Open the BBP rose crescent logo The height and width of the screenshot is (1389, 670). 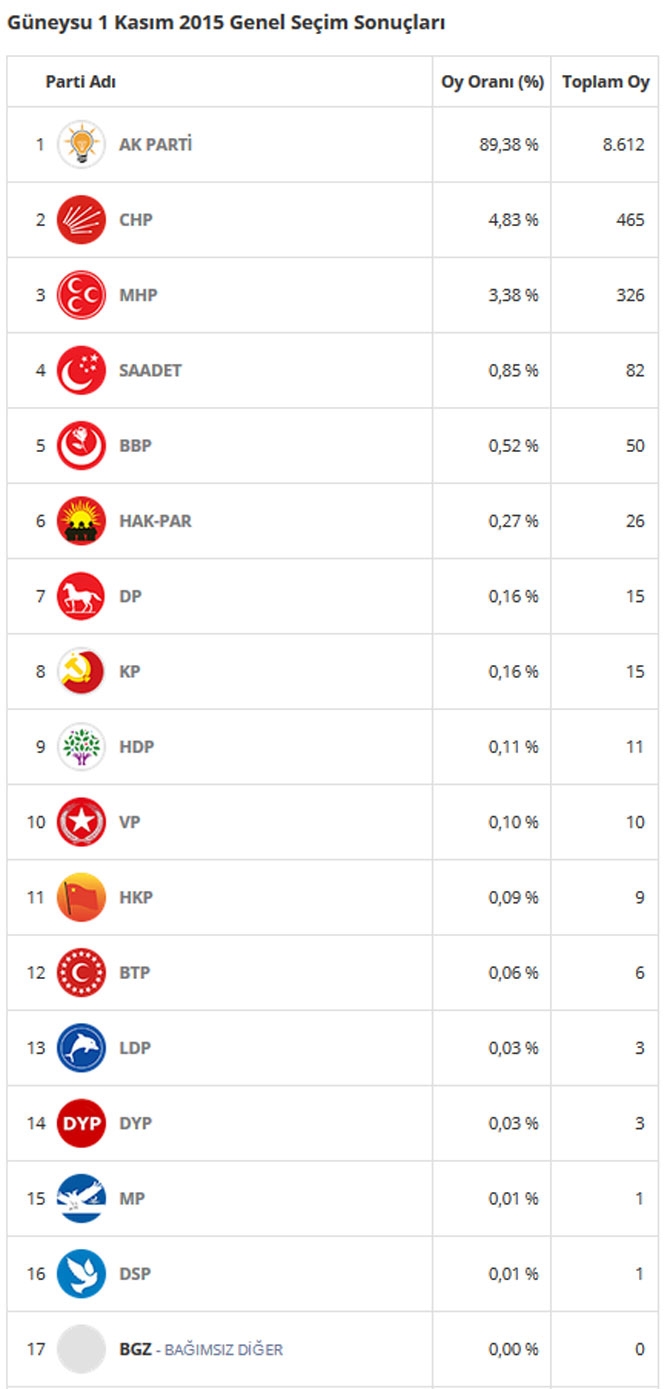[81, 445]
